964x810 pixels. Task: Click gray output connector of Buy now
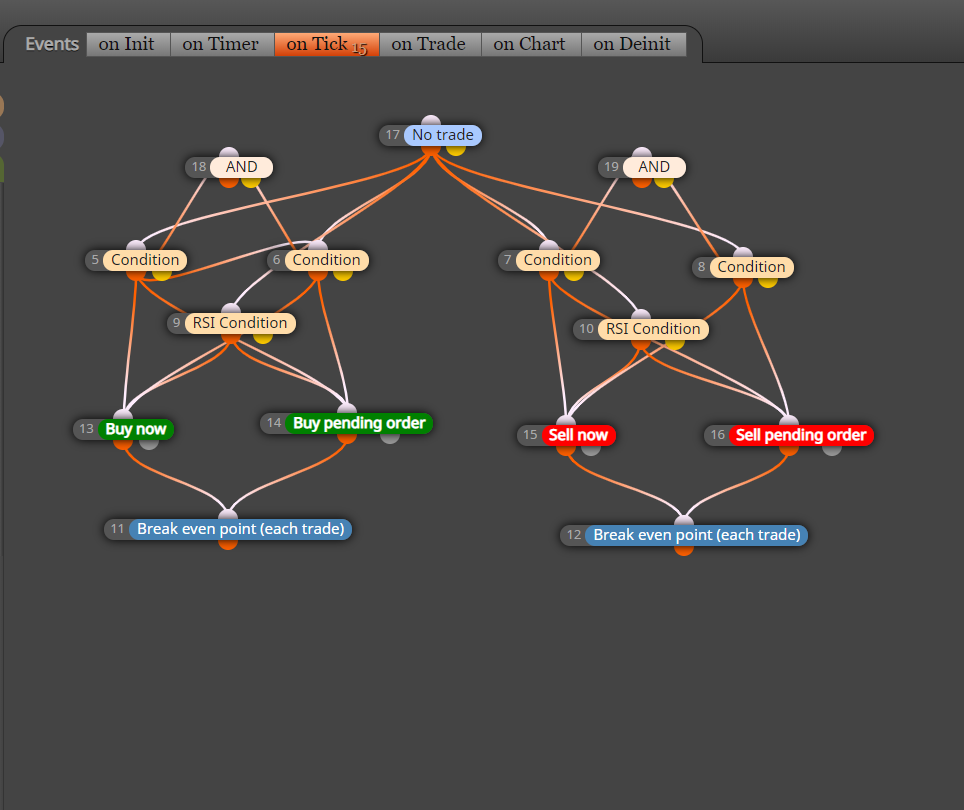[x=149, y=443]
